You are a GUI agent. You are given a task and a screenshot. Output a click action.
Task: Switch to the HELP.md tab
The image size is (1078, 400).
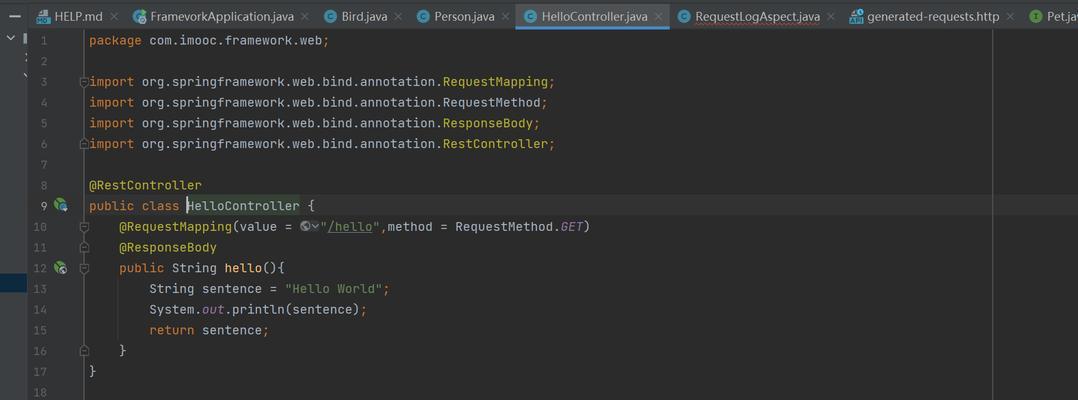78,16
